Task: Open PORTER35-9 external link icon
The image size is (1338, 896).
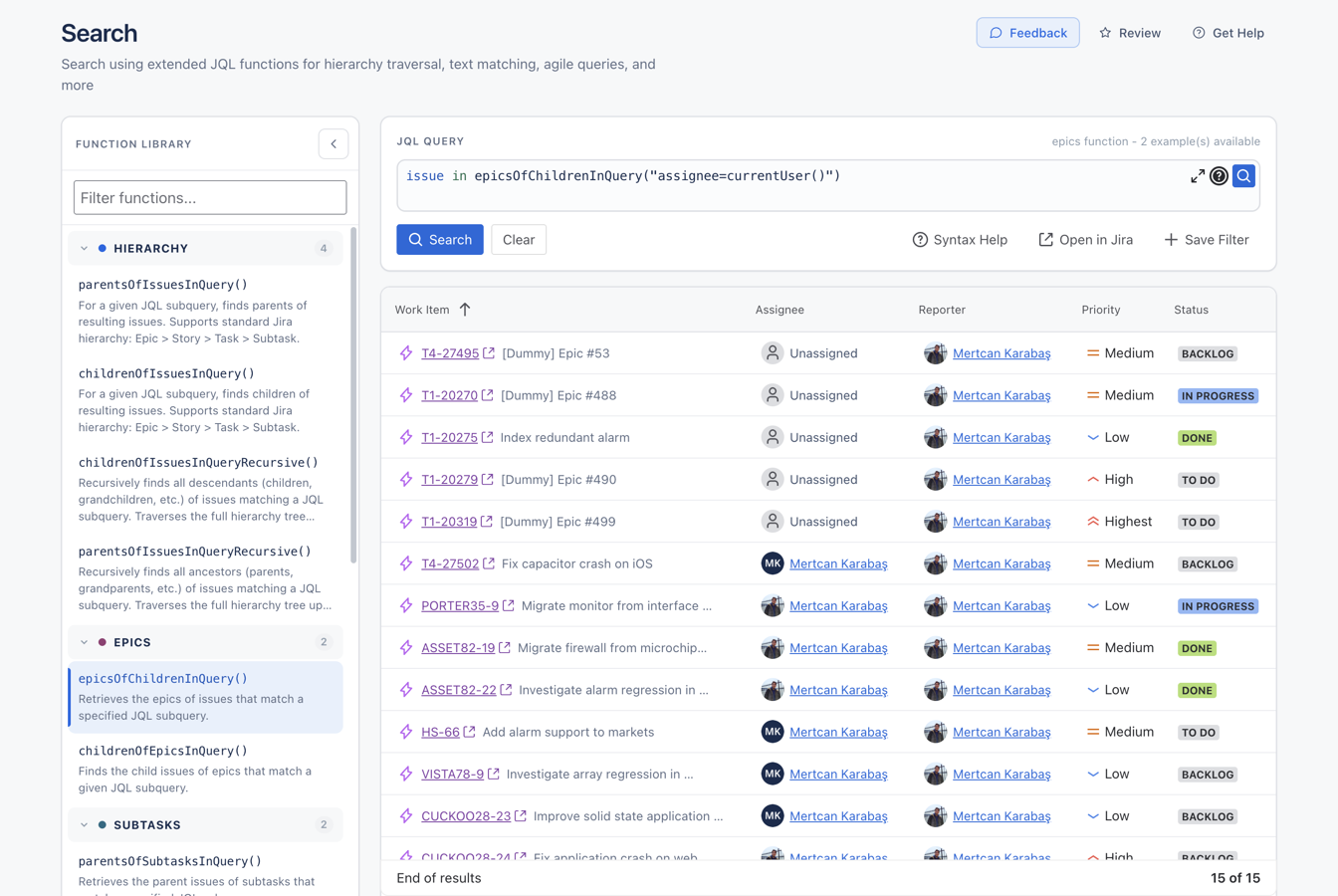Action: [x=509, y=605]
